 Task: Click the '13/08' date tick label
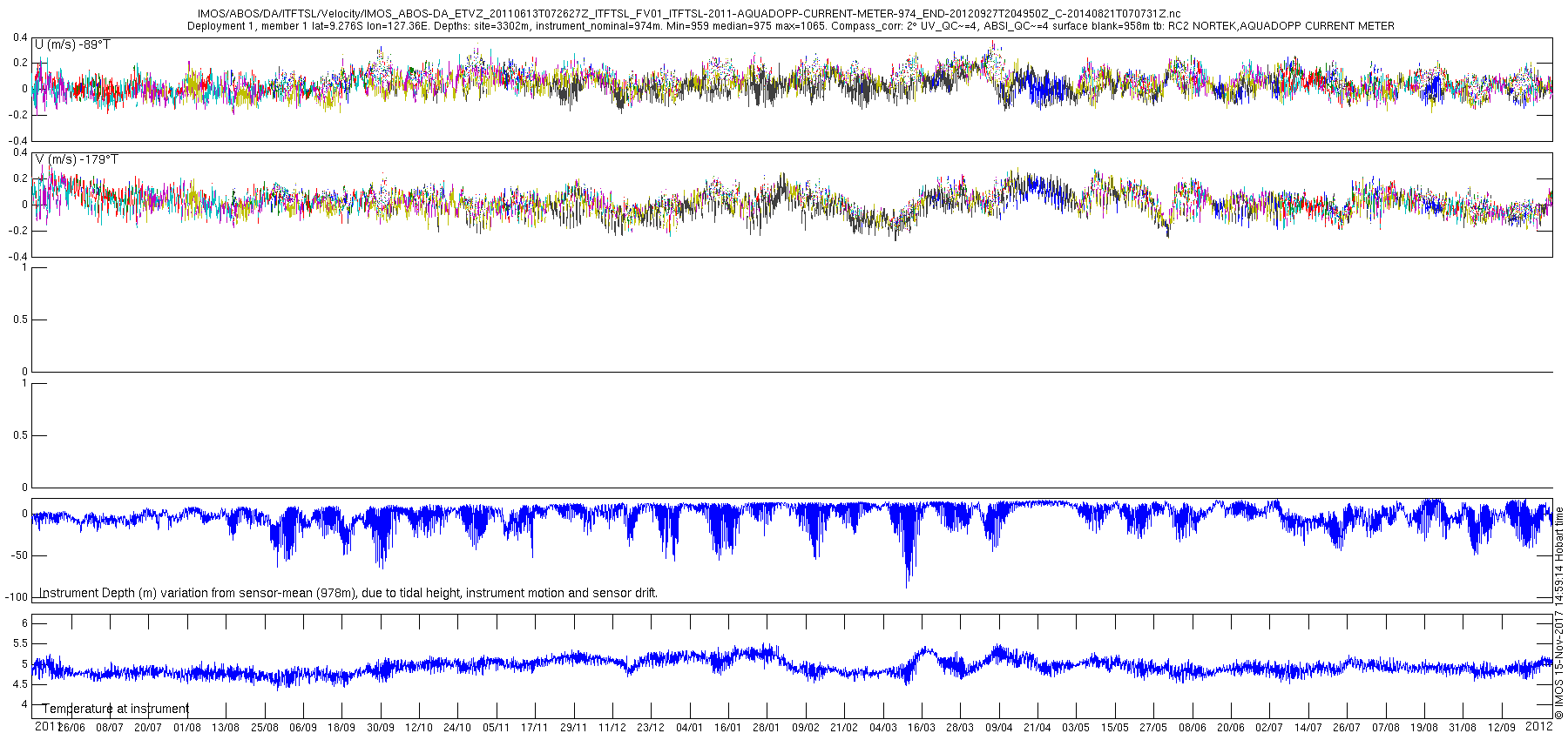coord(226,728)
